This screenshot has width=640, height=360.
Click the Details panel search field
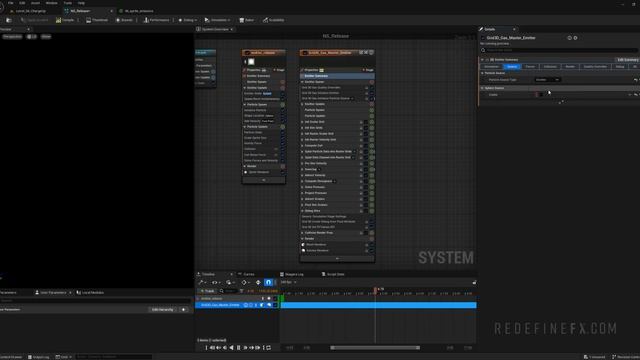pos(558,50)
